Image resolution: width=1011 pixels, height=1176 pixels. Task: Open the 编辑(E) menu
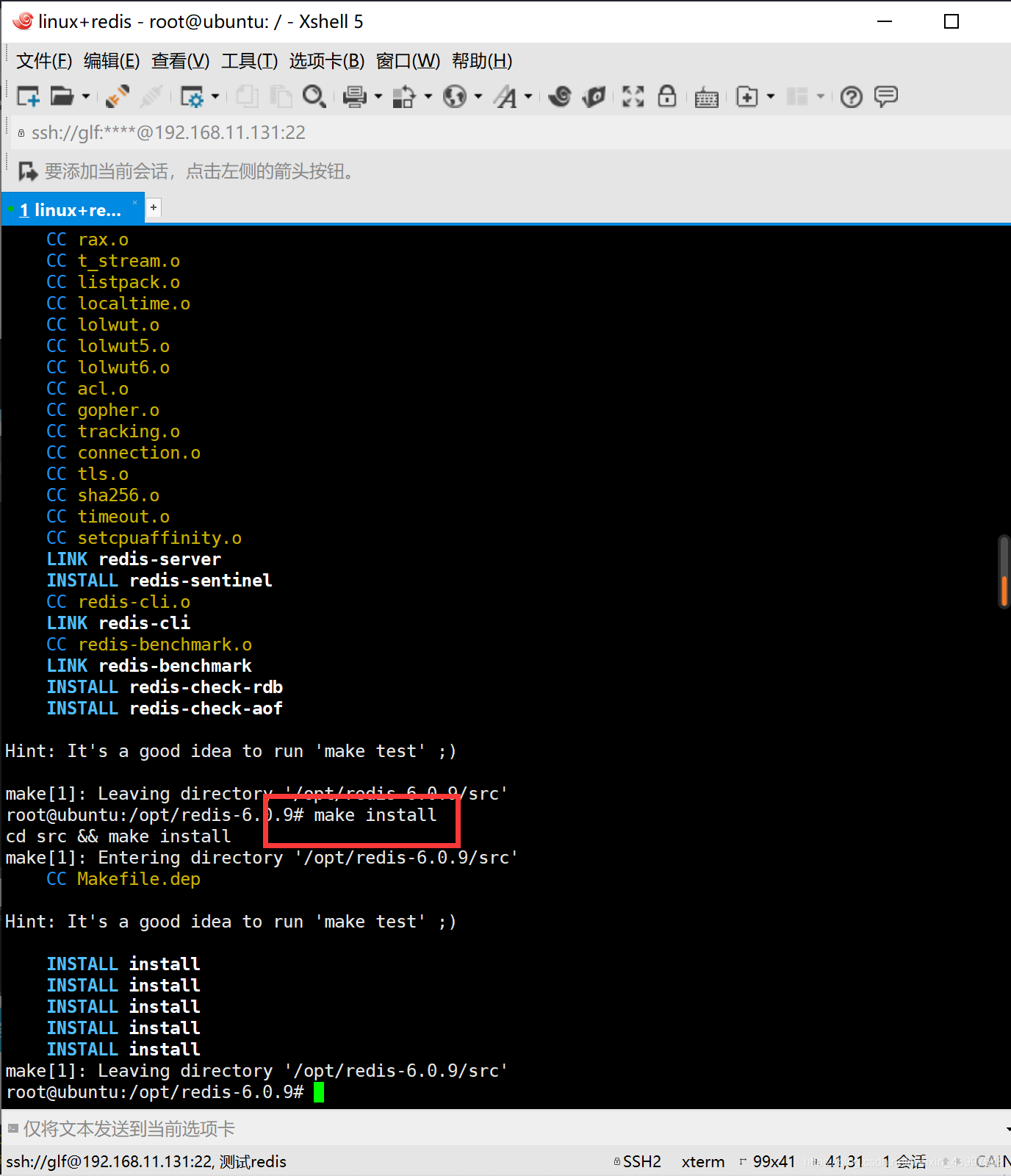(112, 61)
